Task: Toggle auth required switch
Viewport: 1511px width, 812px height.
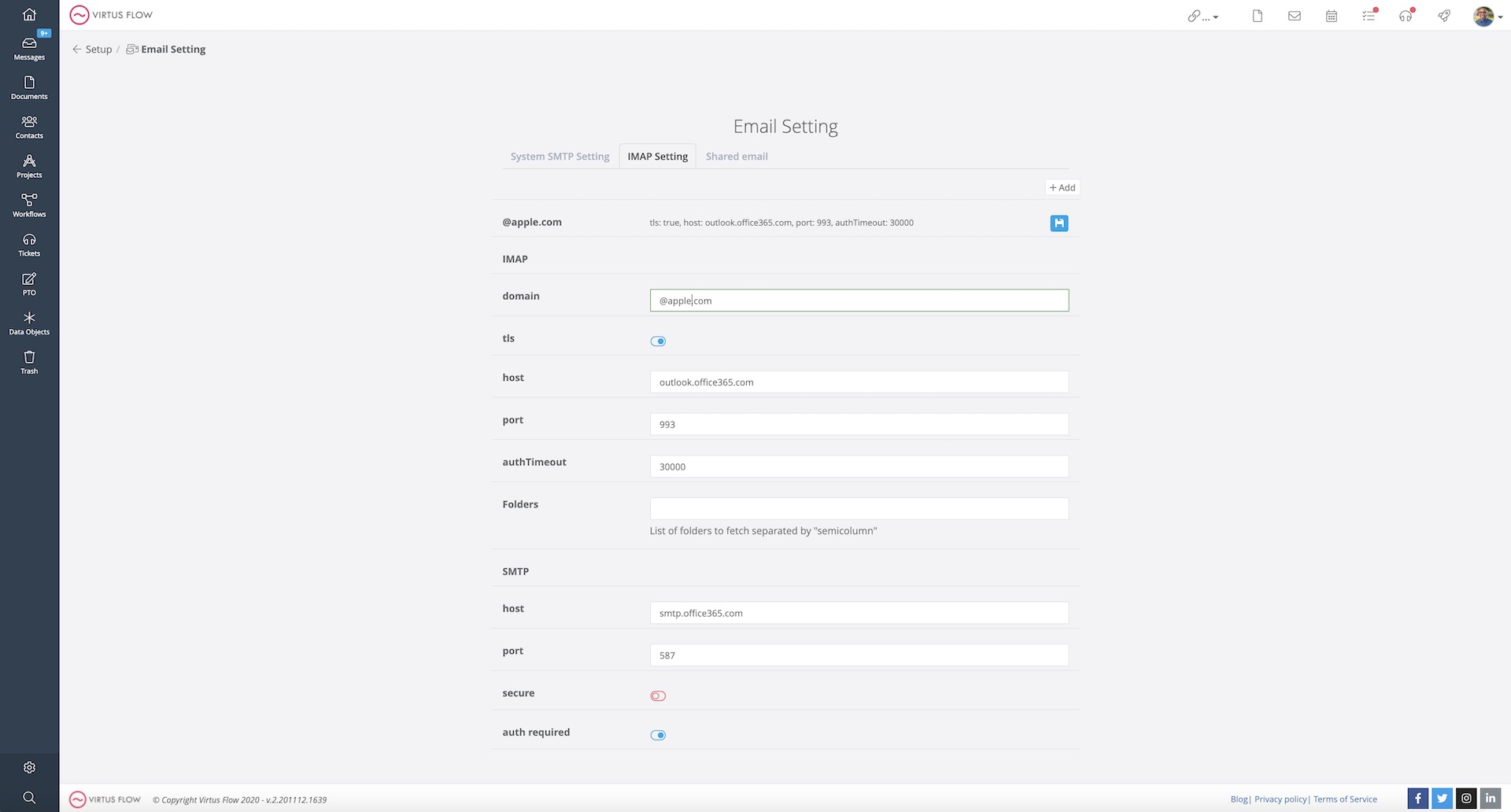Action: (x=658, y=736)
